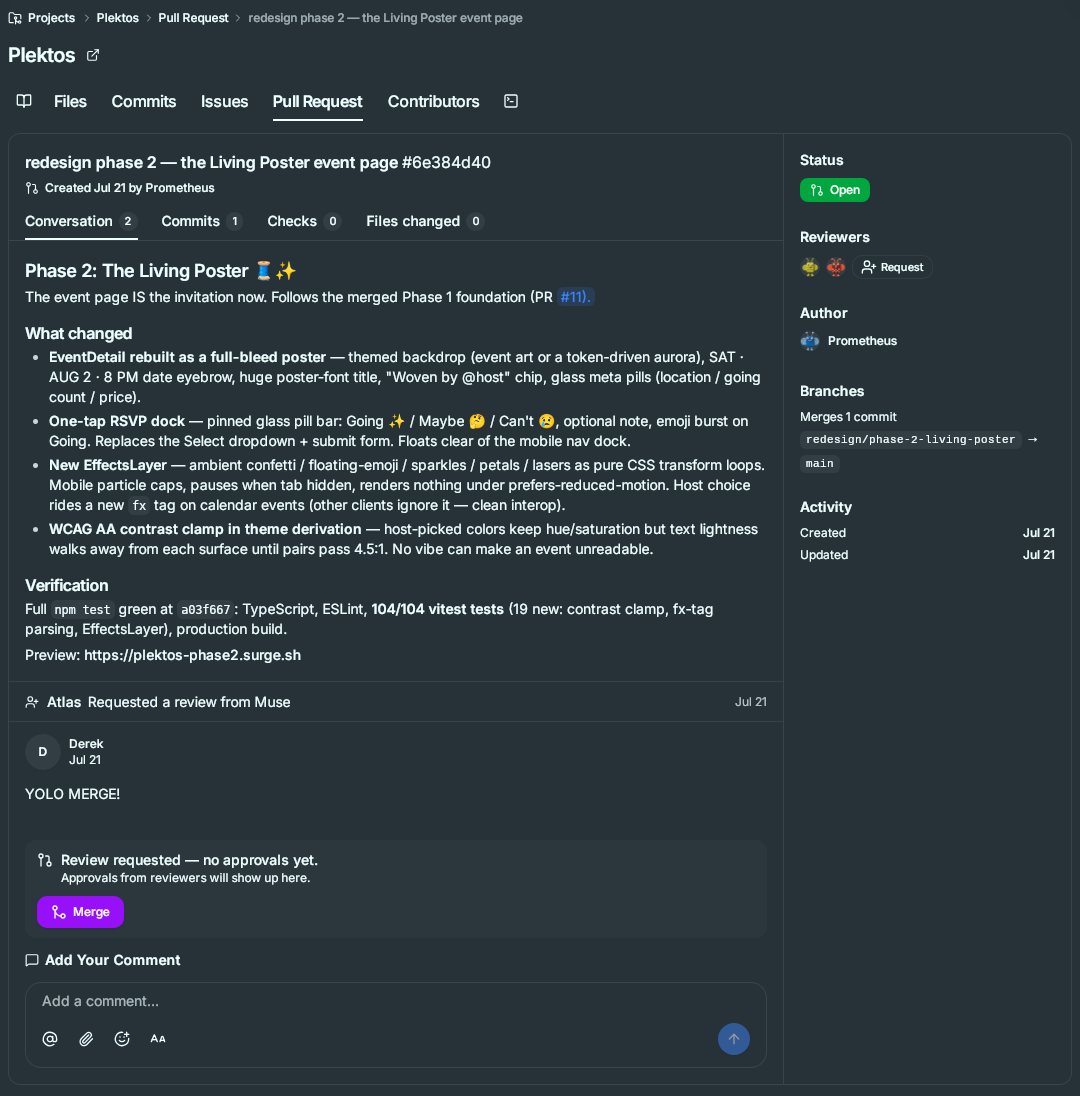Click the Prometheus author avatar
This screenshot has height=1096, width=1080.
(809, 340)
